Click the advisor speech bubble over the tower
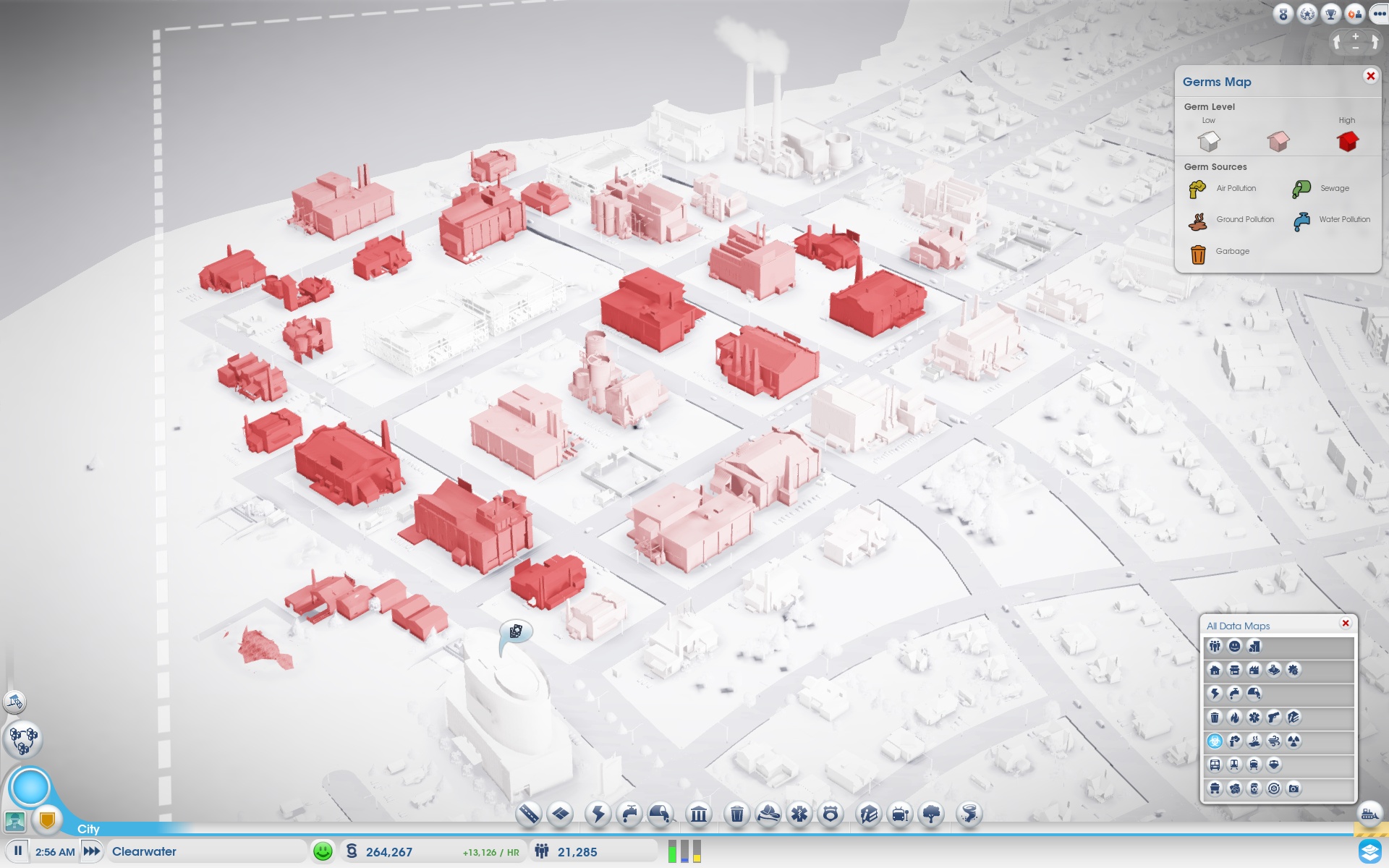This screenshot has height=868, width=1389. click(516, 632)
